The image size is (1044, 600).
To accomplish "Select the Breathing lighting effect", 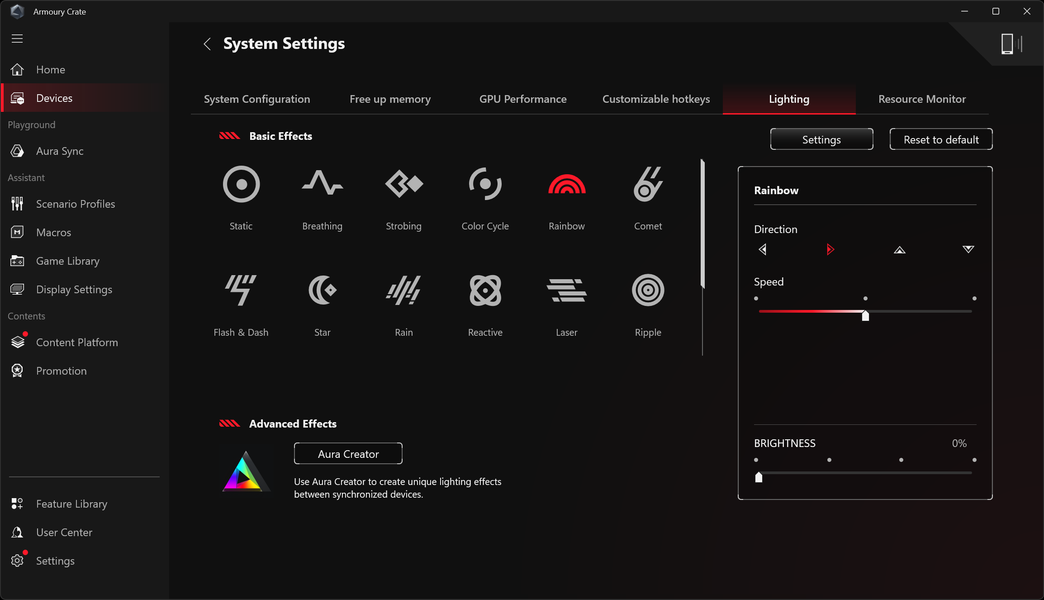I will [x=322, y=197].
